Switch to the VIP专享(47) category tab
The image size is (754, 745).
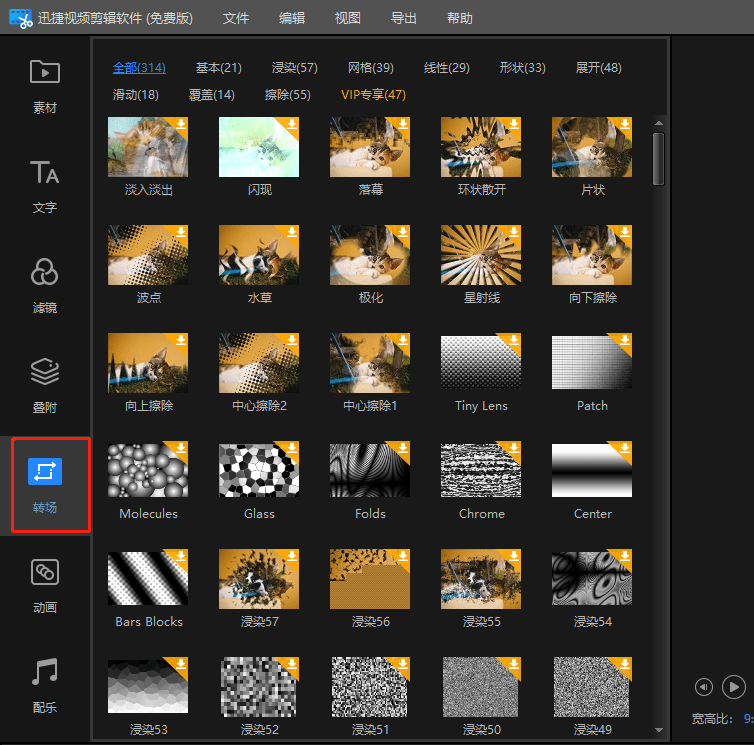[x=374, y=95]
